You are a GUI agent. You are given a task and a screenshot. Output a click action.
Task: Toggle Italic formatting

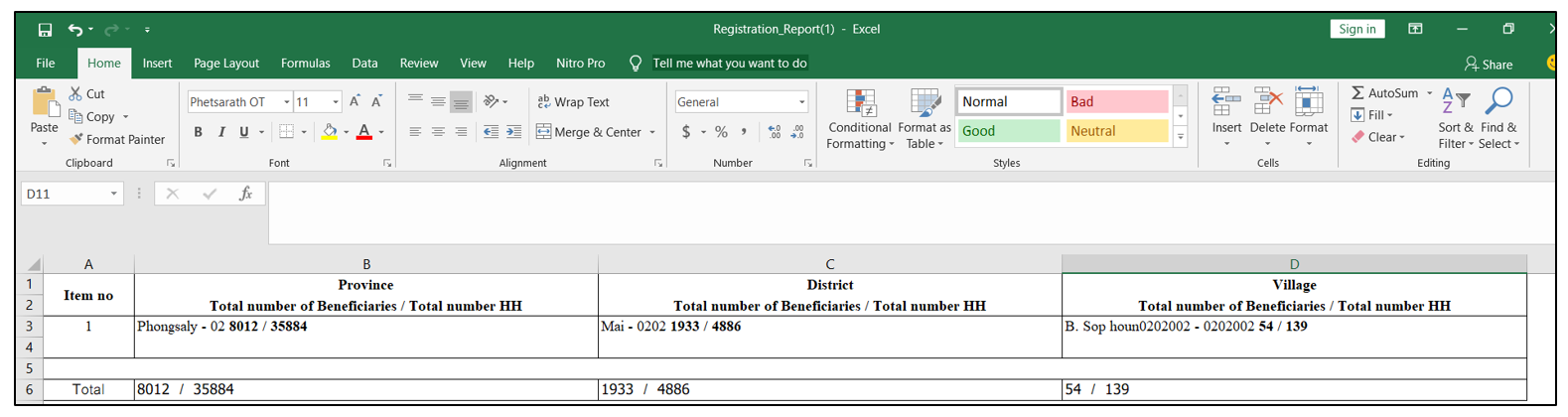pos(221,132)
